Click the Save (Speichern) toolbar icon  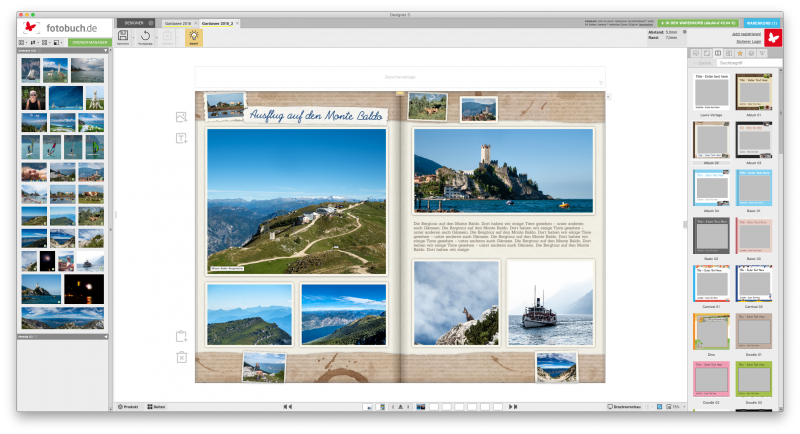tap(123, 37)
